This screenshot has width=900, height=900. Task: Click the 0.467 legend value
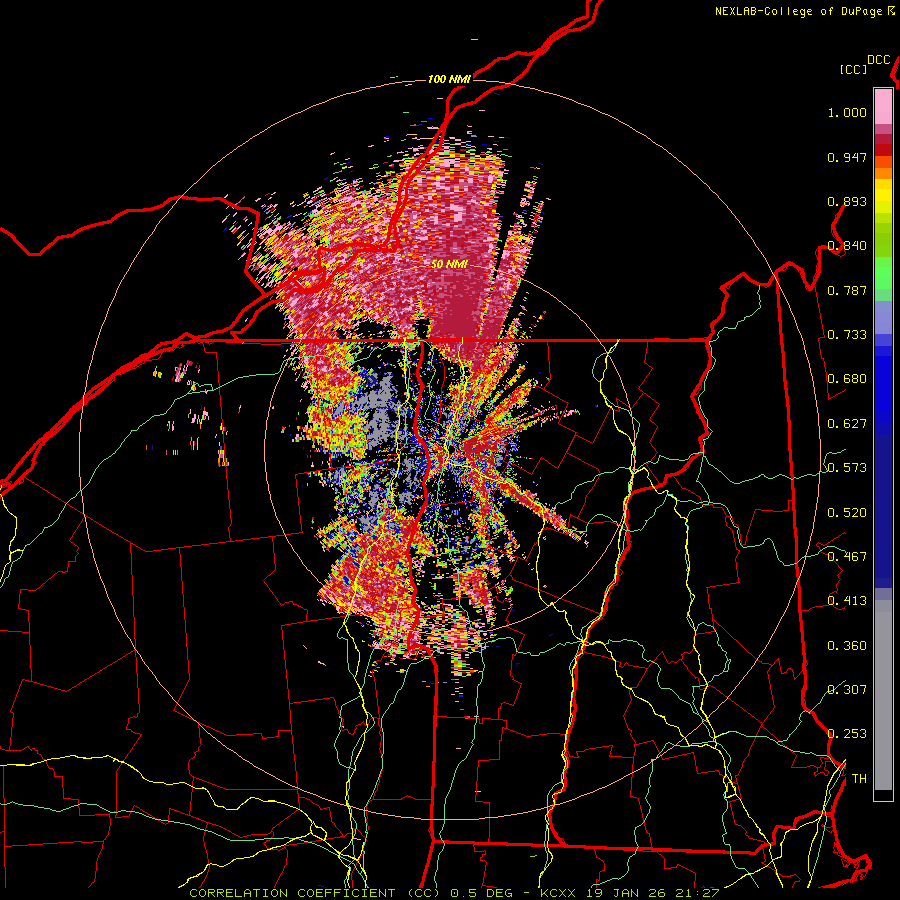[847, 557]
